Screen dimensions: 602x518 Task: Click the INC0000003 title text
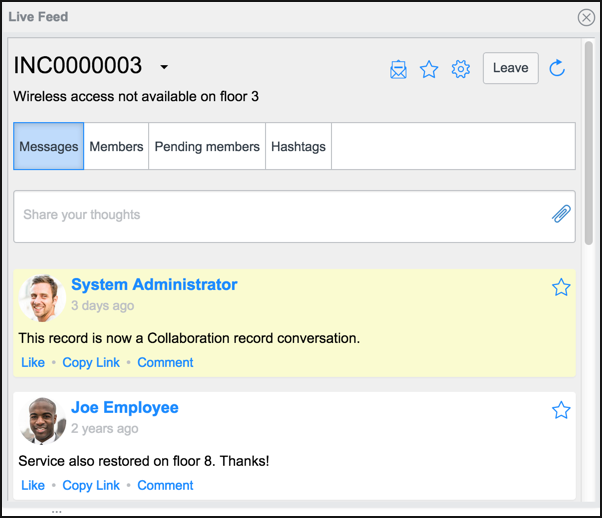78,65
